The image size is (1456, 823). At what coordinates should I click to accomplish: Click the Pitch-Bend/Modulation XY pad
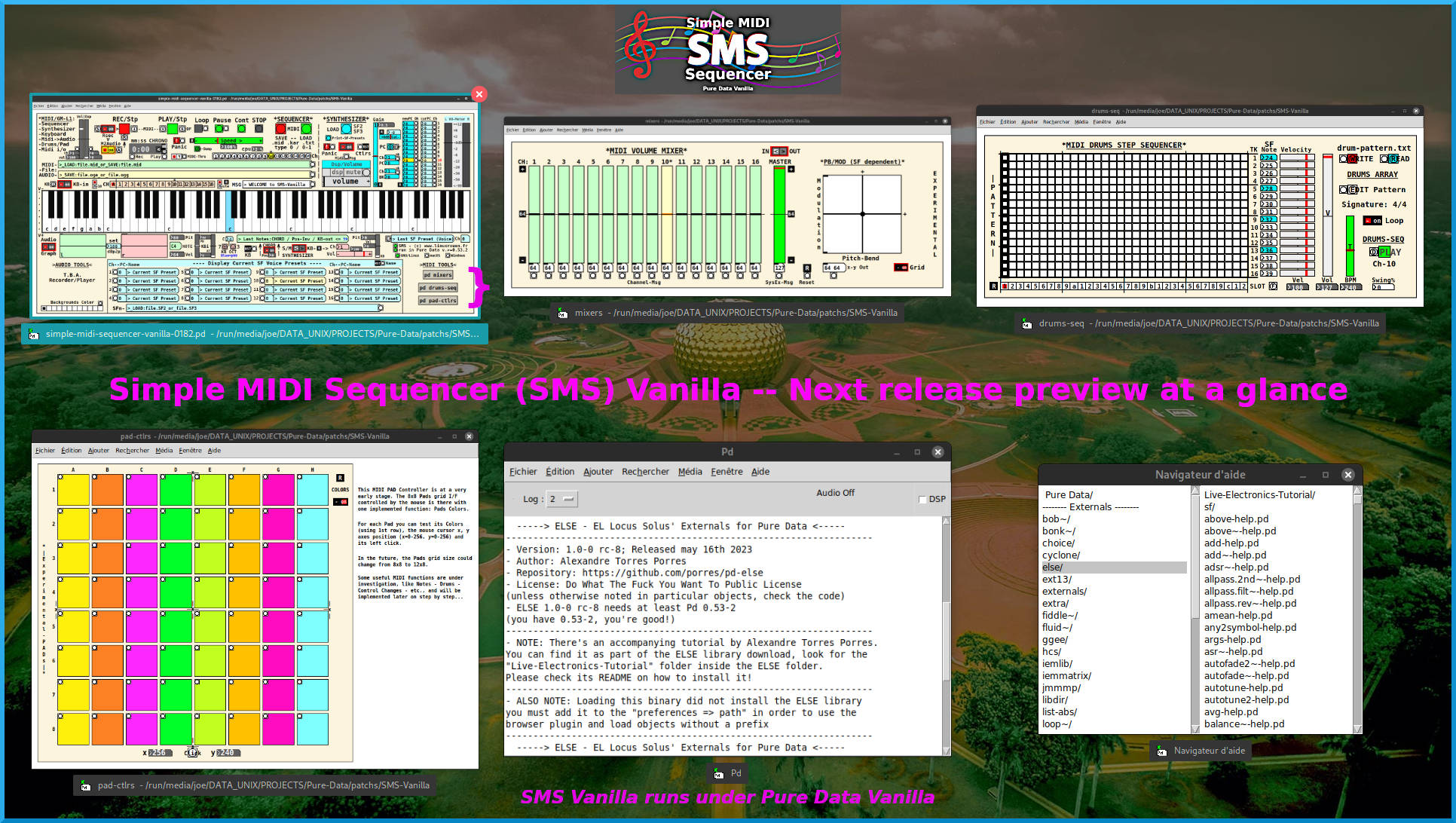[x=863, y=214]
